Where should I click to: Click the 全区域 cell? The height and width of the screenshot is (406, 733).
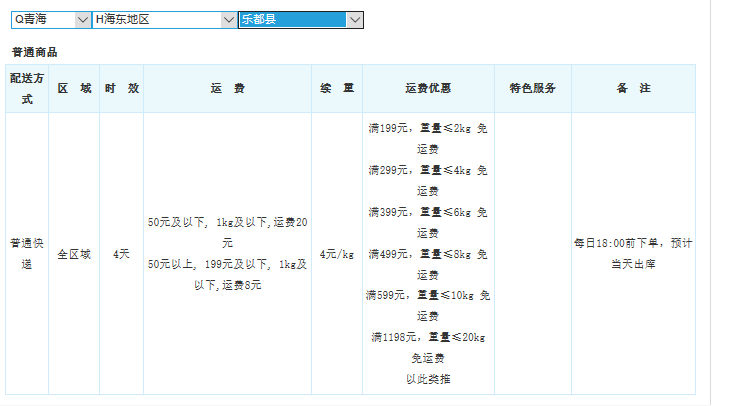pyautogui.click(x=74, y=254)
